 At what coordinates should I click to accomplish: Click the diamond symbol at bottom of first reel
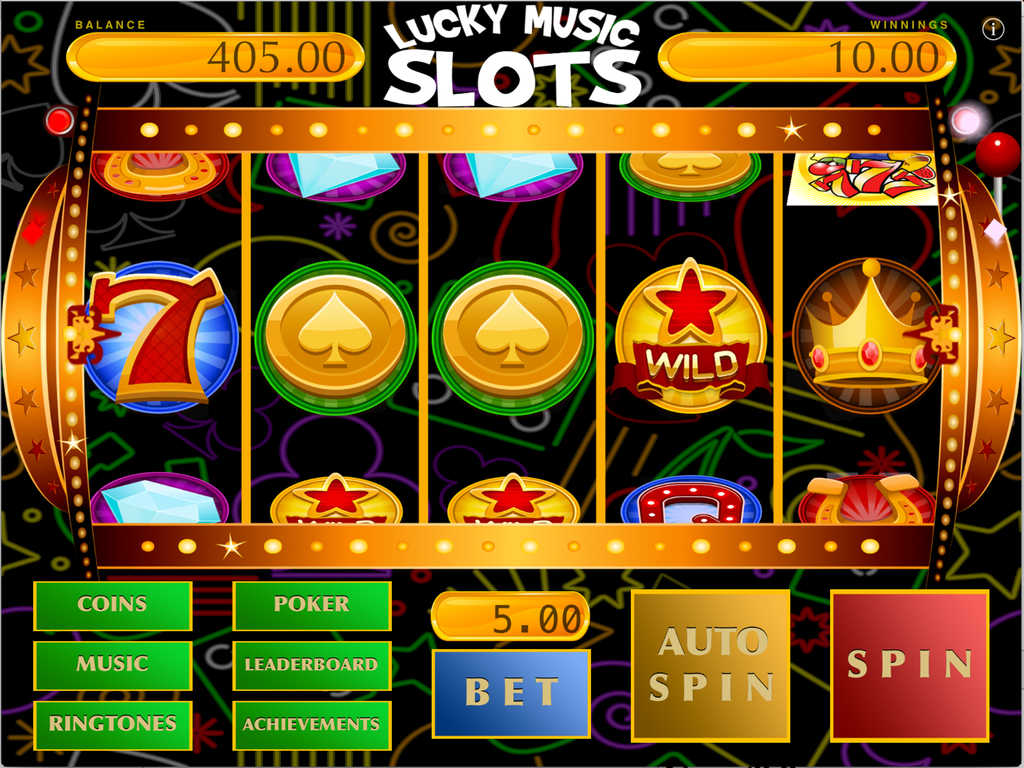coord(160,499)
